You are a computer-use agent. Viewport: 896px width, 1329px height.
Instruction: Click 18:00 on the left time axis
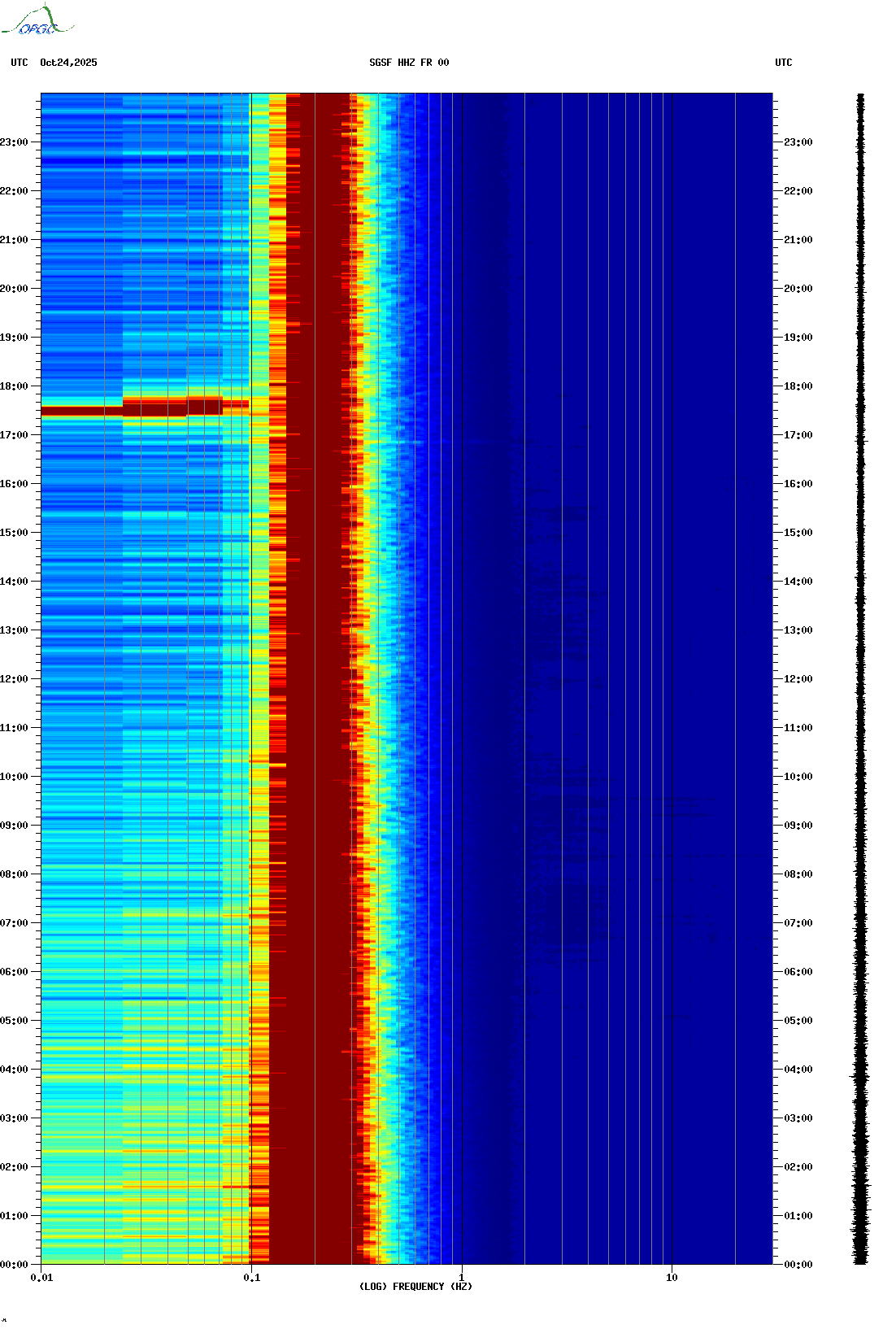[x=14, y=386]
